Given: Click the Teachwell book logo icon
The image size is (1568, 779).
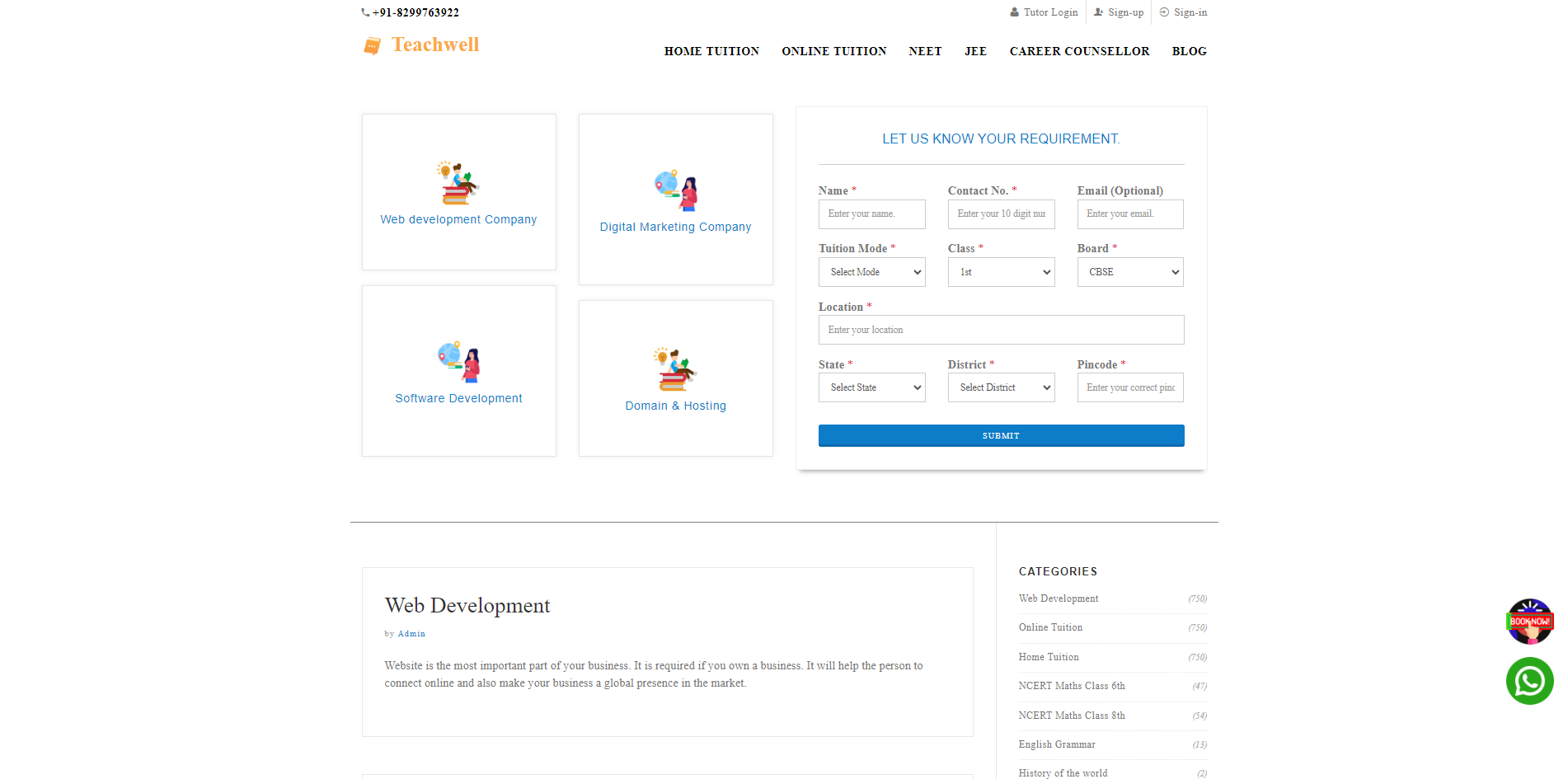Looking at the screenshot, I should [x=372, y=46].
